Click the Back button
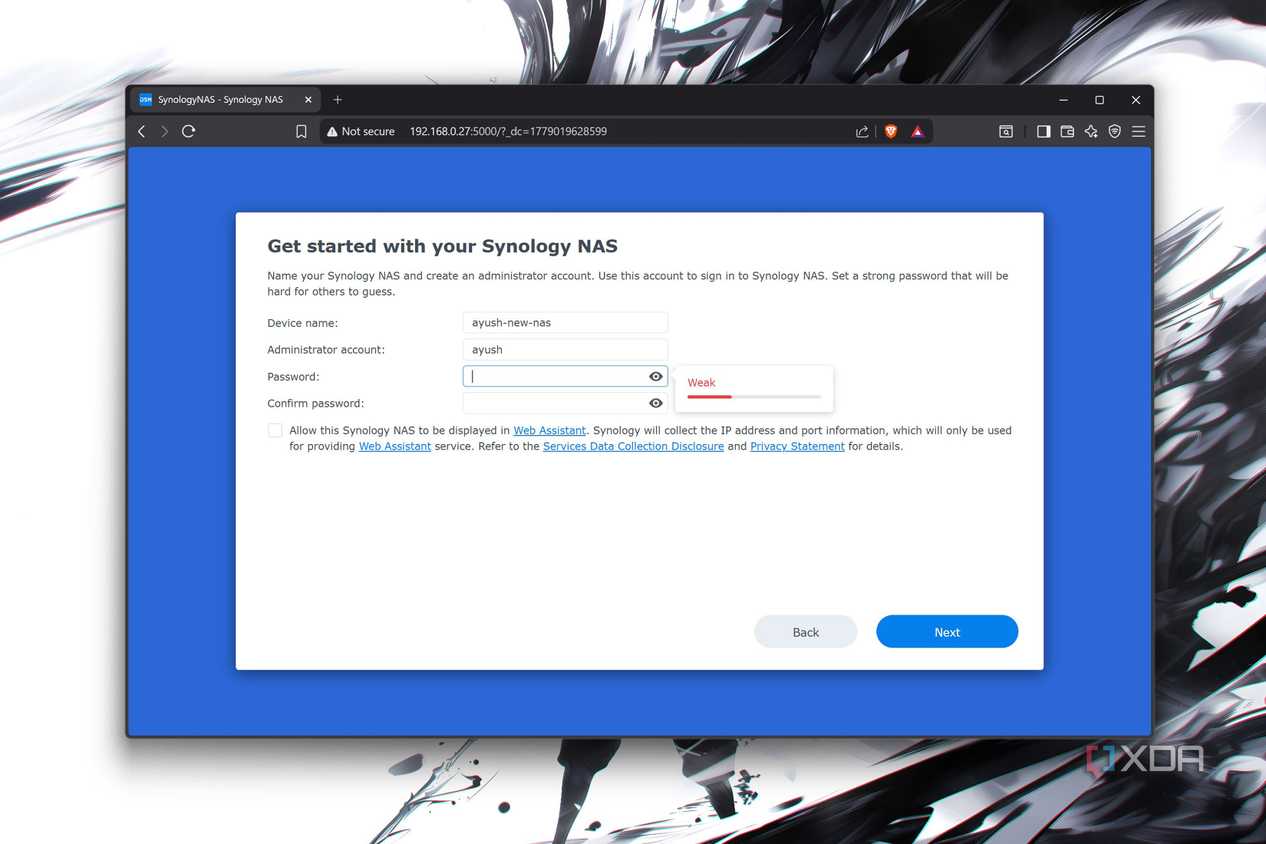This screenshot has height=844, width=1266. [805, 632]
